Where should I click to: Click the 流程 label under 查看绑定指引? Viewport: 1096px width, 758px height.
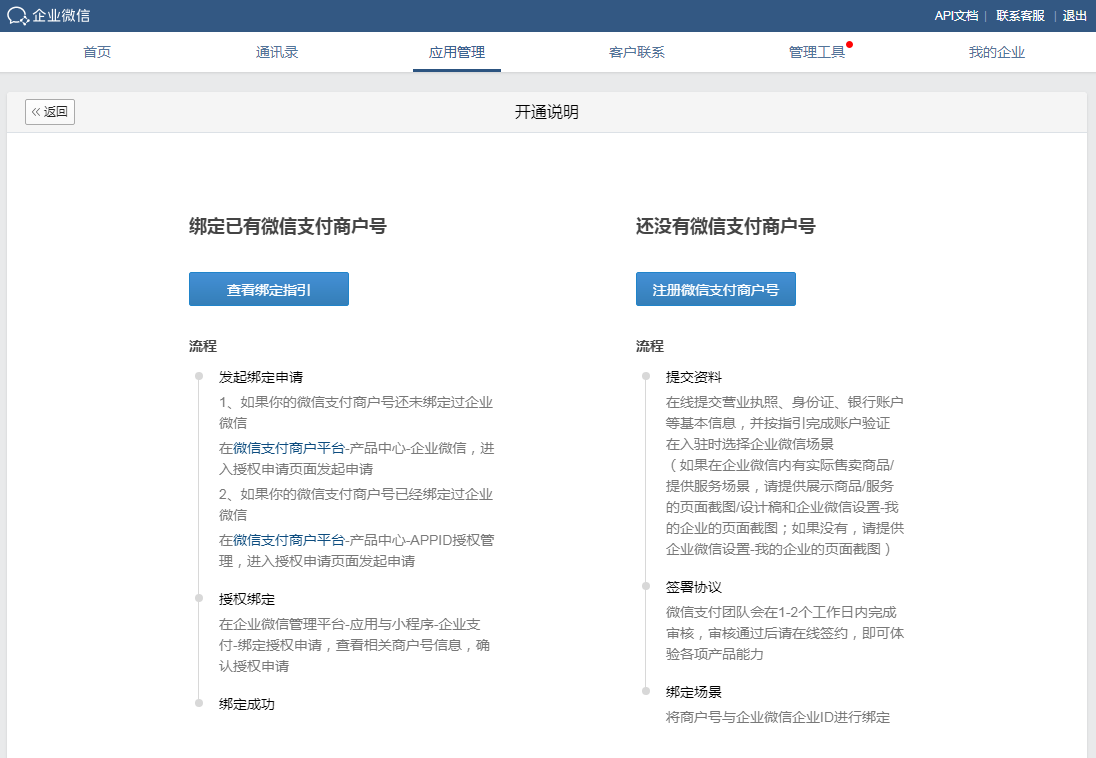click(x=203, y=345)
